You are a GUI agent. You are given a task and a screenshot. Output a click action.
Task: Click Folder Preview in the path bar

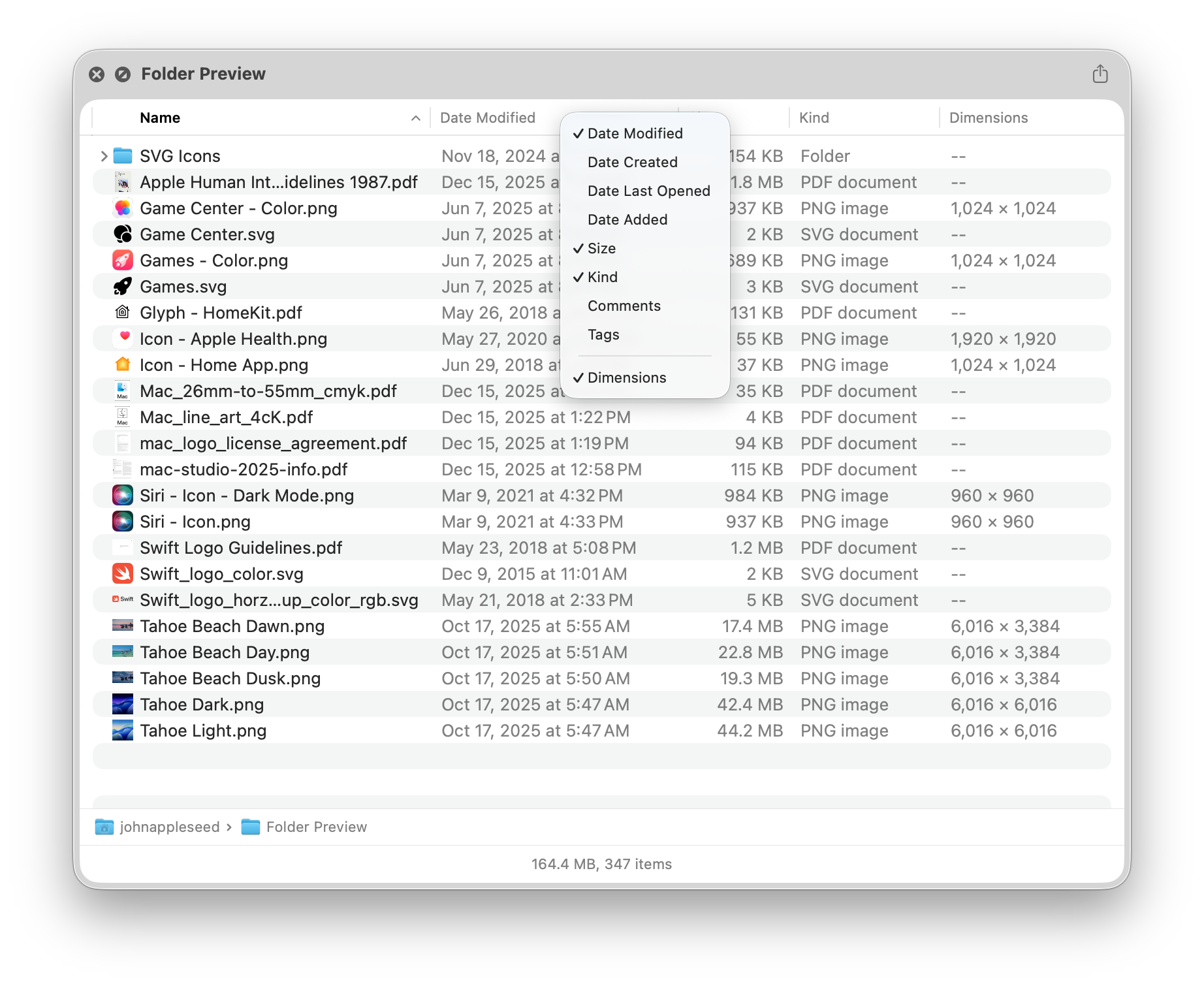pos(316,827)
